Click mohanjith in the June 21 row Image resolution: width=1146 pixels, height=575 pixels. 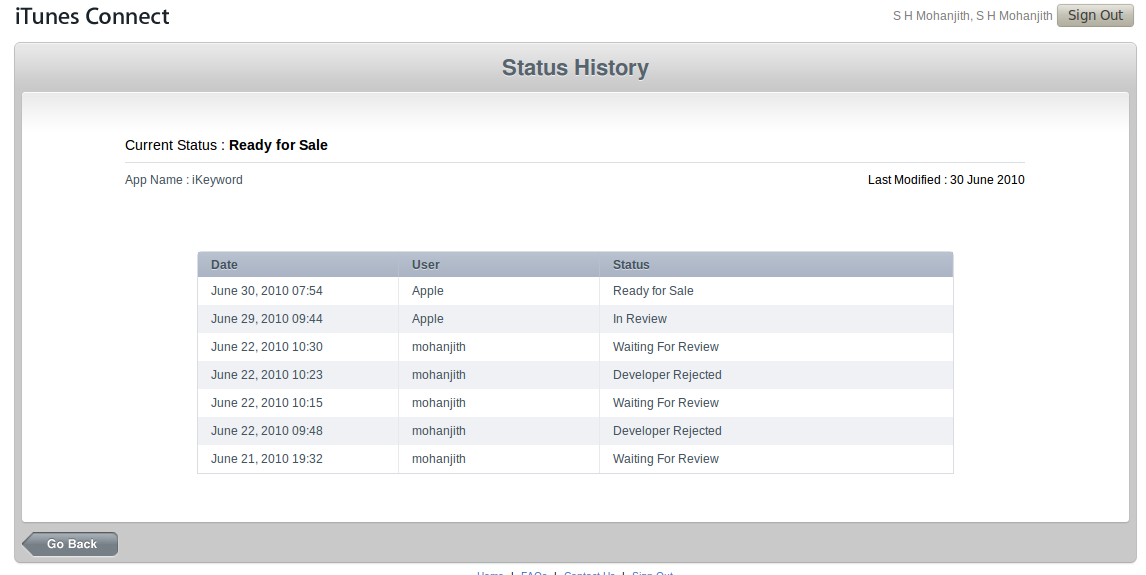pos(439,459)
